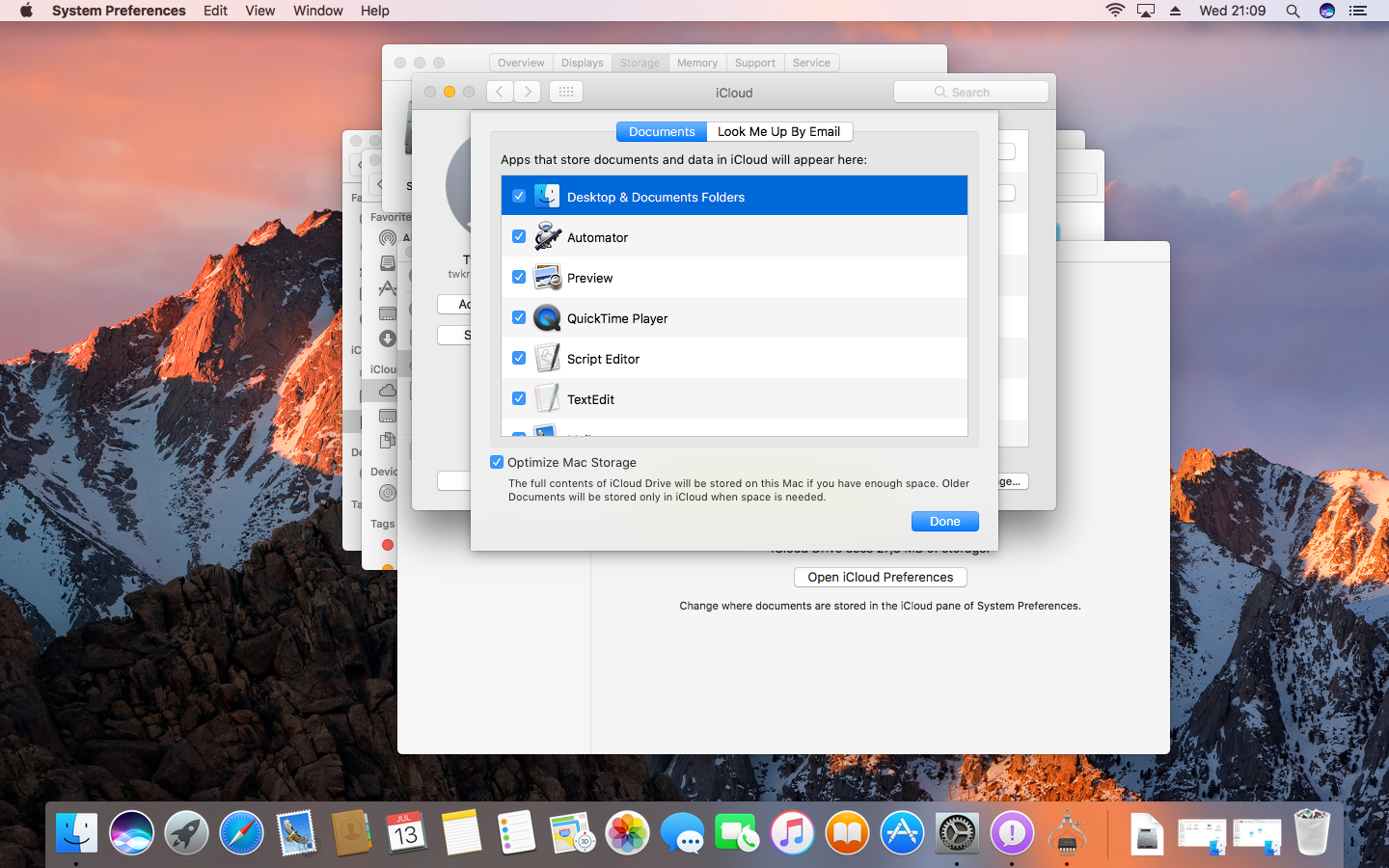This screenshot has height=868, width=1389.
Task: Select AirDrop icon in Finder sidebar
Action: [x=388, y=237]
